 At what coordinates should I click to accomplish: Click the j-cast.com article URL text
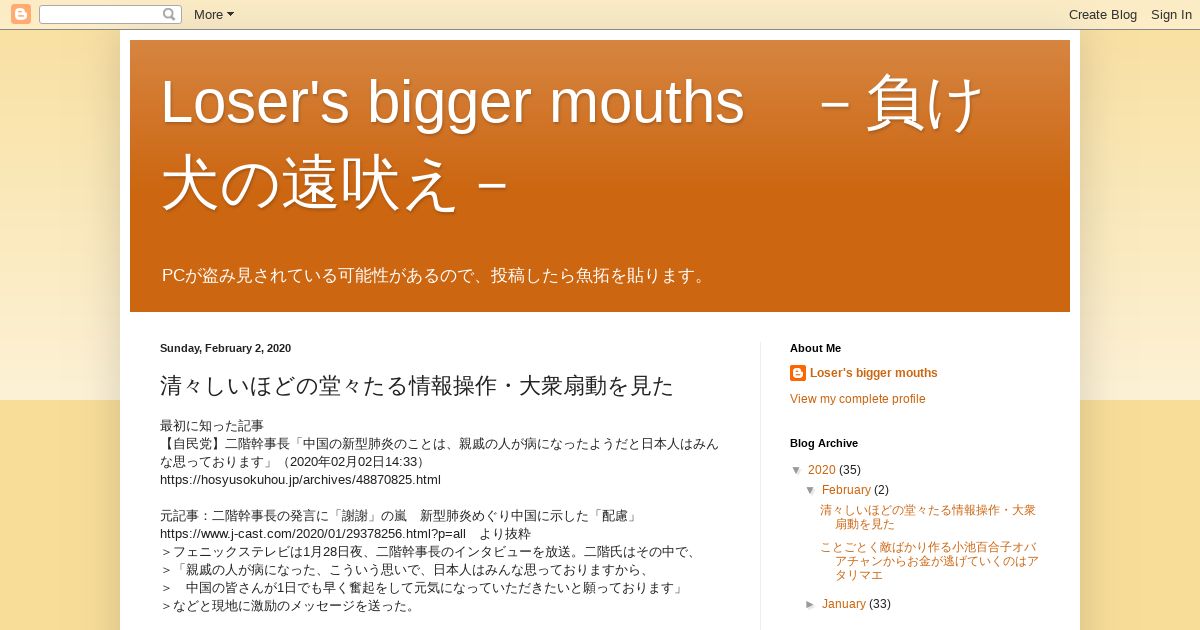[313, 534]
